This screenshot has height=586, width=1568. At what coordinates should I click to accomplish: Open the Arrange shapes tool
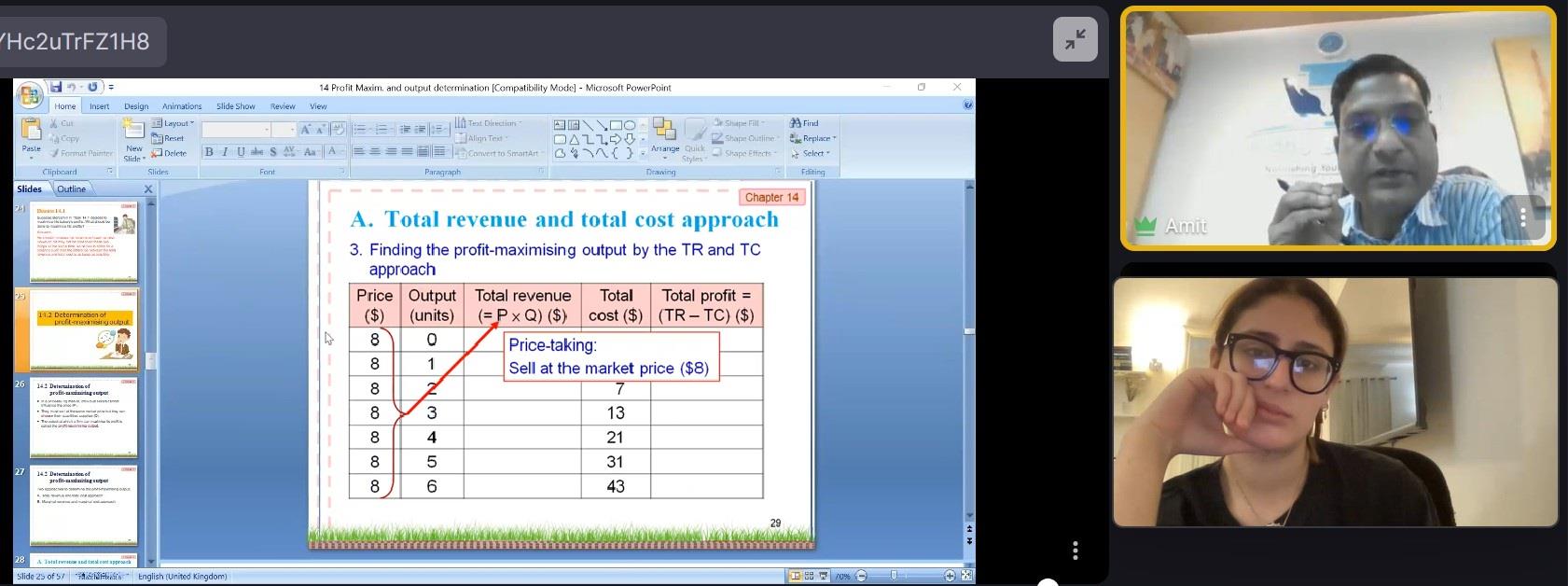tap(664, 136)
